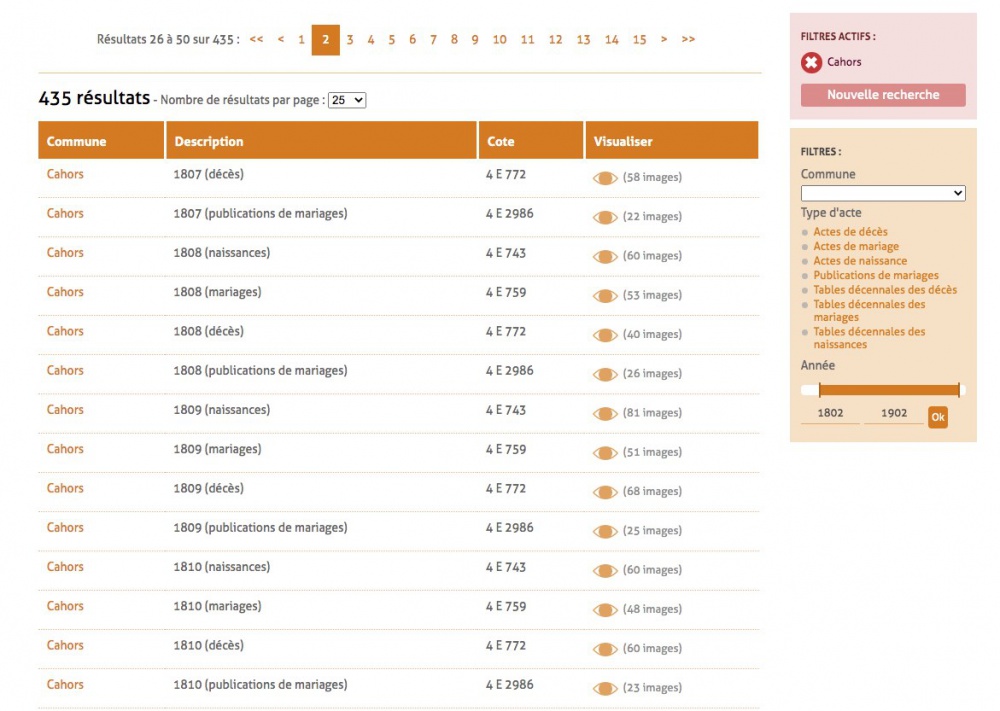Go to last page with >> link
The height and width of the screenshot is (711, 1000).
[688, 40]
